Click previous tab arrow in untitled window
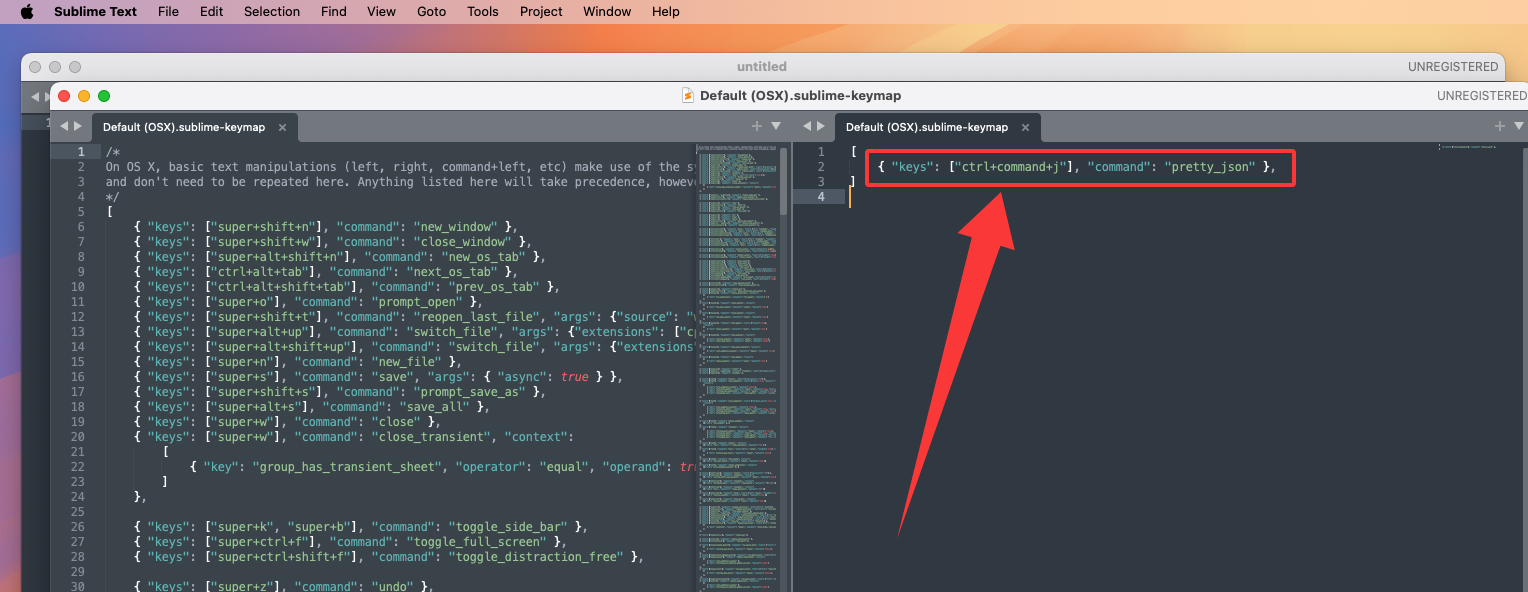The height and width of the screenshot is (592, 1528). click(35, 97)
